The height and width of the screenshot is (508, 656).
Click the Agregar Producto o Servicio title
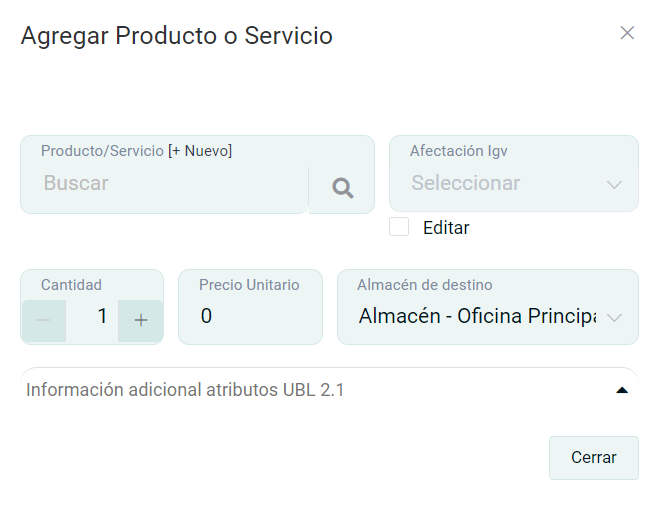pos(177,36)
